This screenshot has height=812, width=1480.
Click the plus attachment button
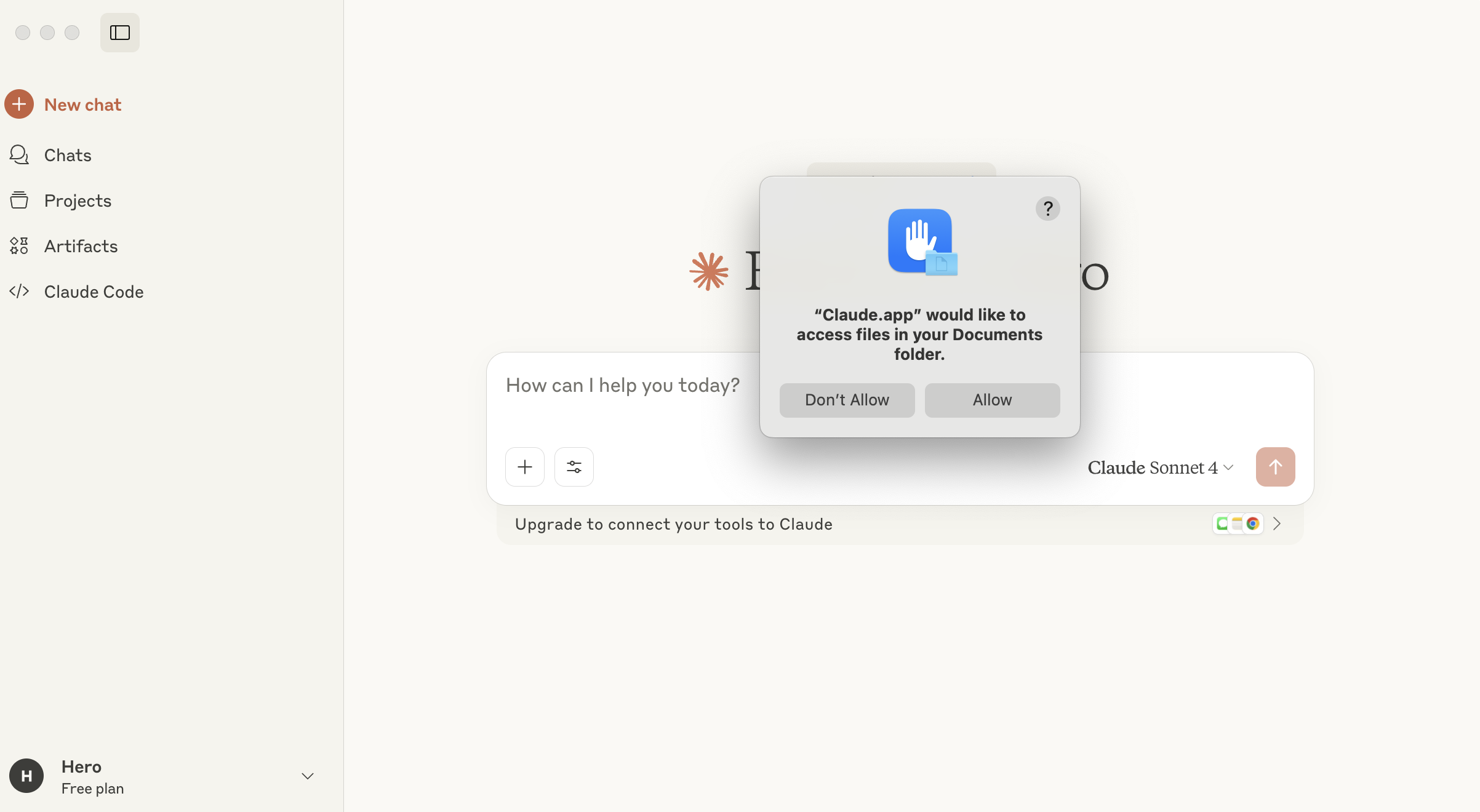point(524,467)
